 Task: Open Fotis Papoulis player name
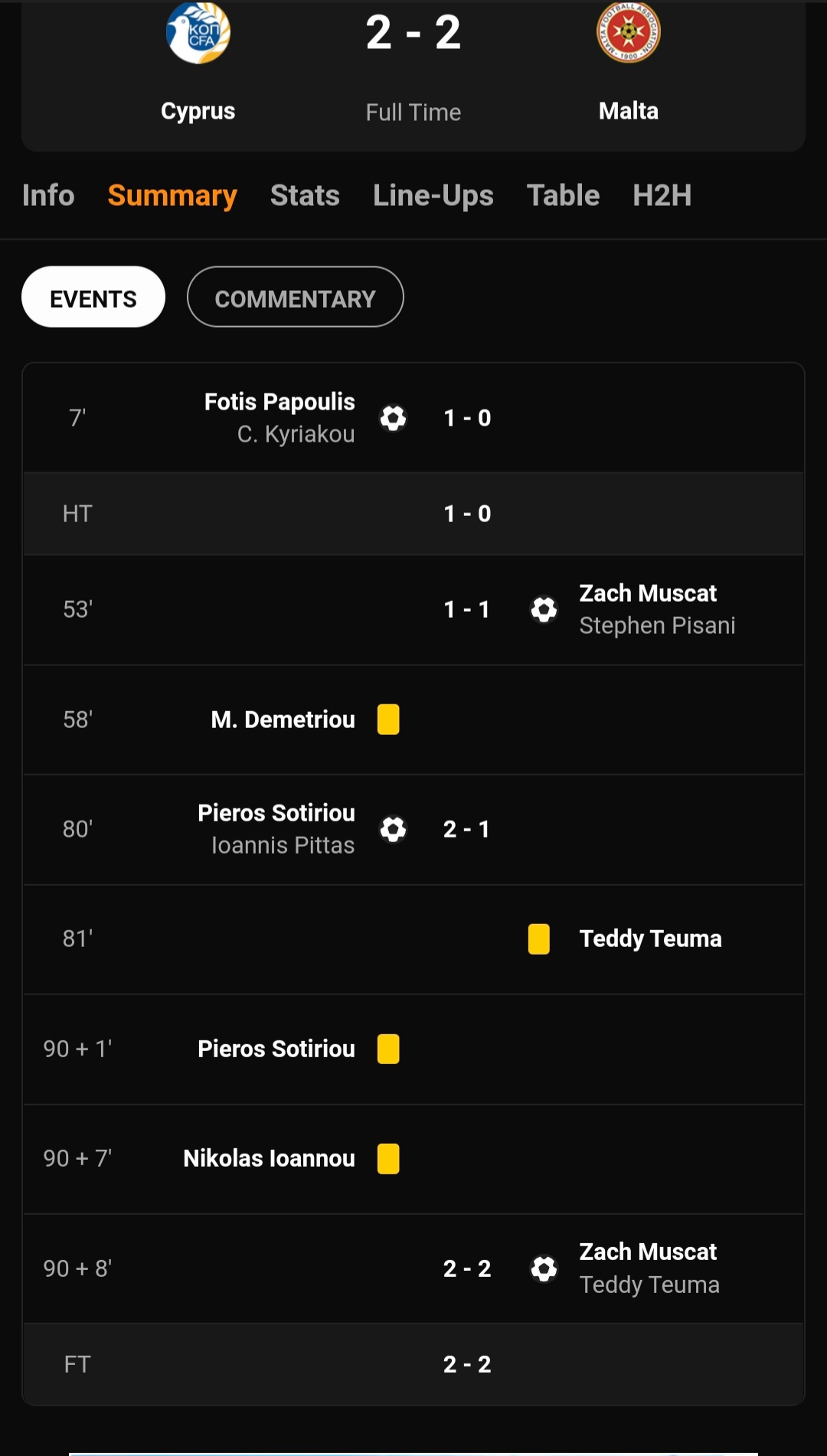point(279,402)
